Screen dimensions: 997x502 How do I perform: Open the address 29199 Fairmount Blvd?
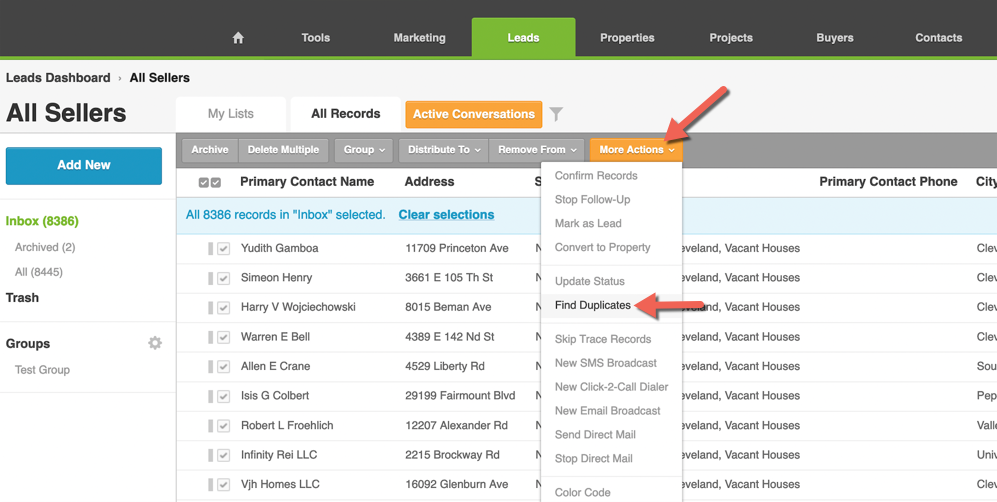point(460,396)
